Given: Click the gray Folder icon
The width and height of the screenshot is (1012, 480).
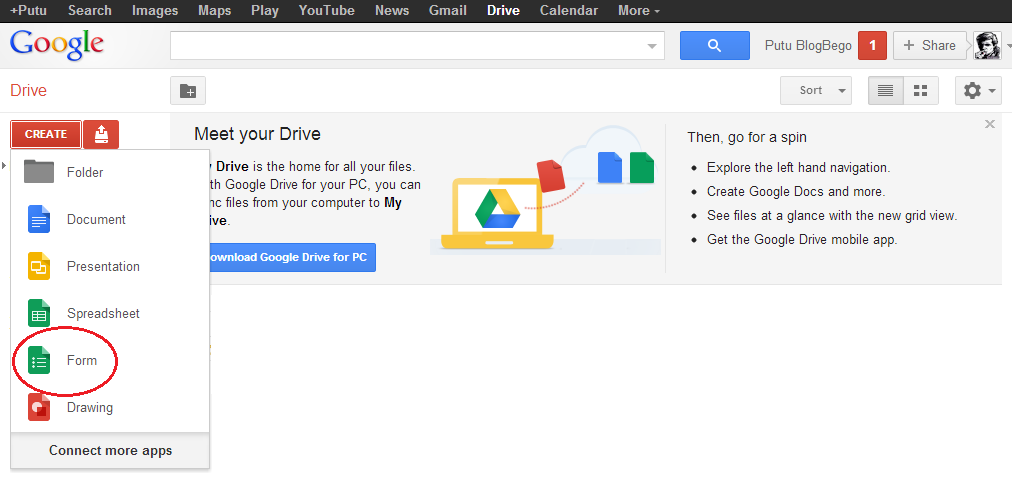Looking at the screenshot, I should pos(39,172).
